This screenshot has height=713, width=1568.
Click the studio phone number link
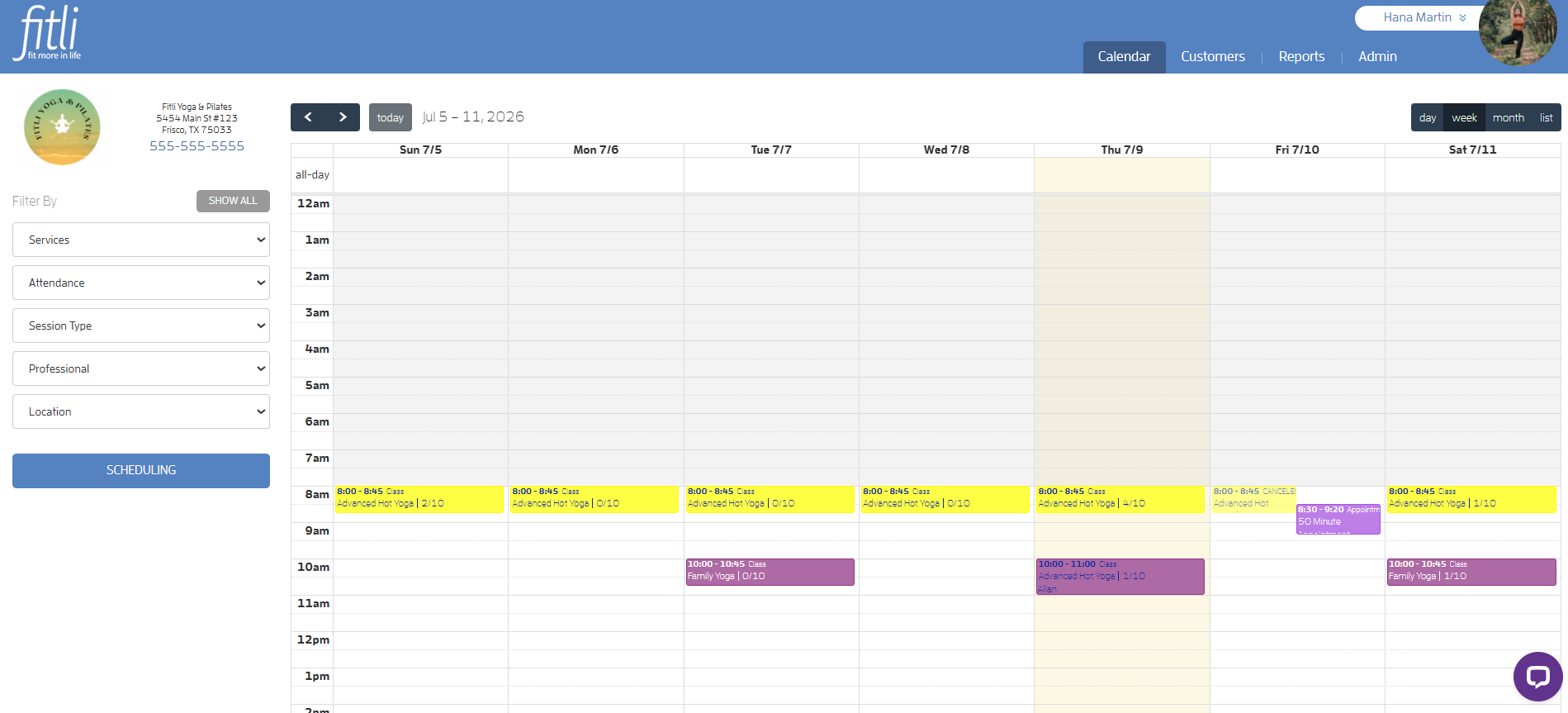pos(197,146)
